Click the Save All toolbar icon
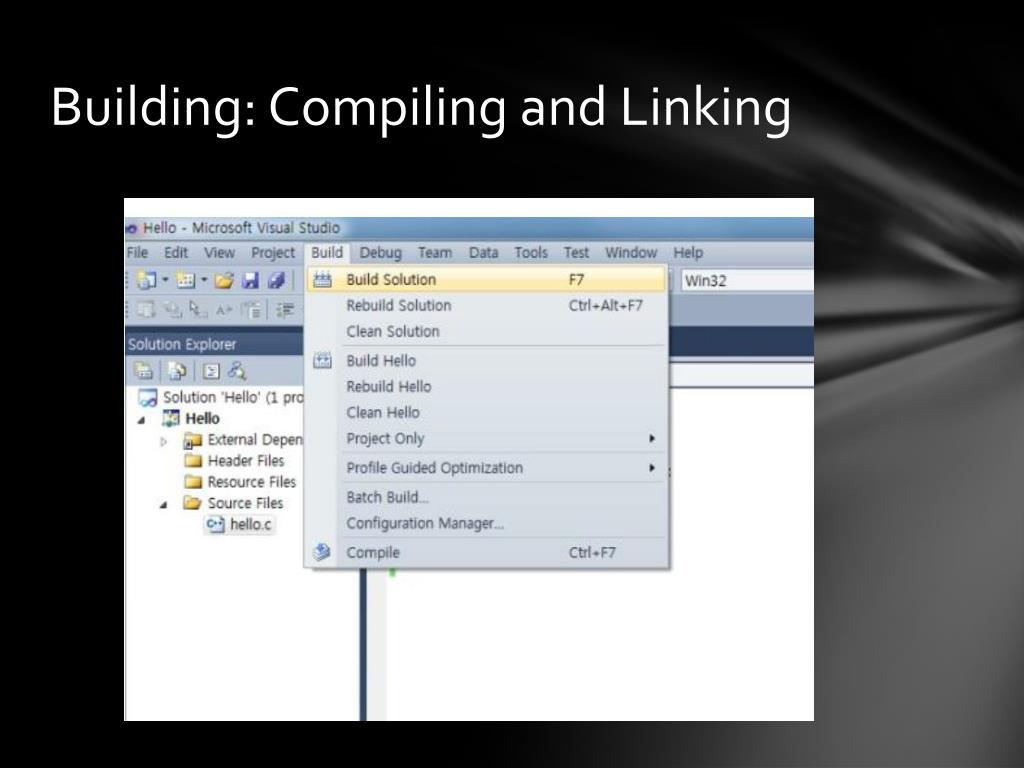 (x=276, y=281)
